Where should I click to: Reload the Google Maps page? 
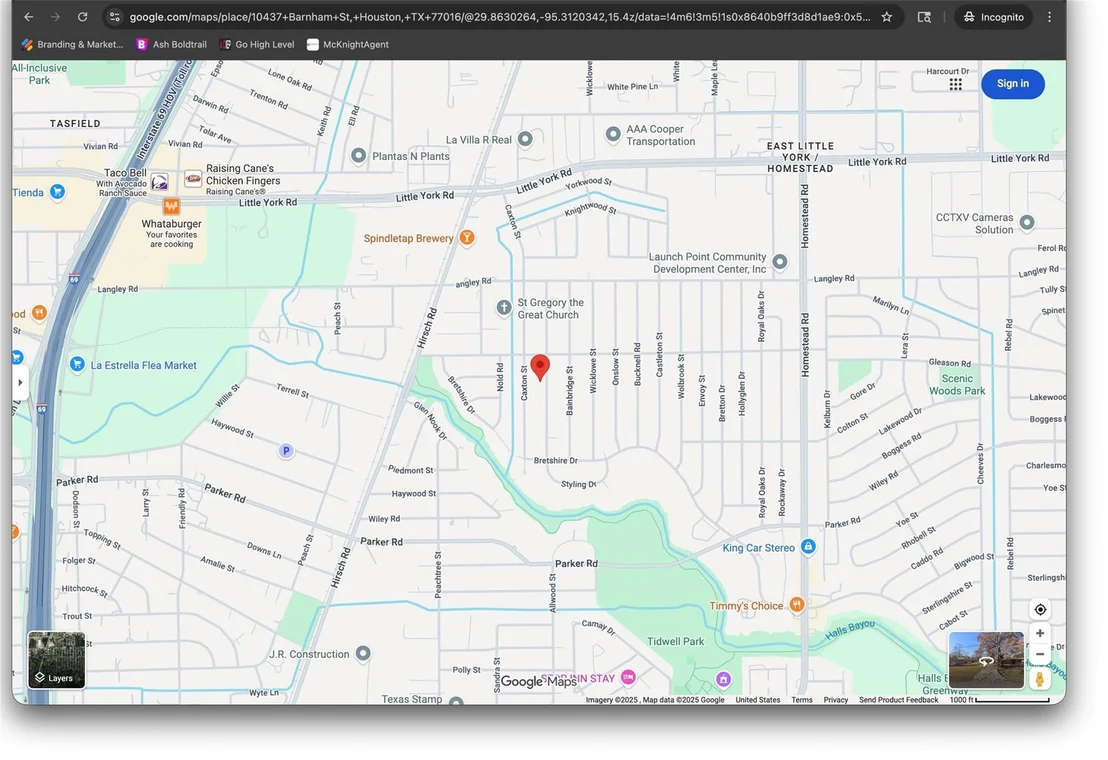[x=83, y=17]
